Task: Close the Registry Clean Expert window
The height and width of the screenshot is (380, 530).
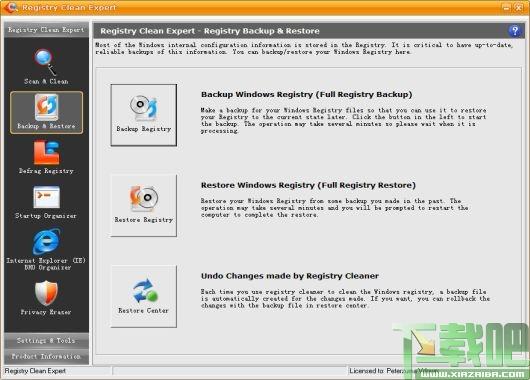Action: (x=519, y=7)
